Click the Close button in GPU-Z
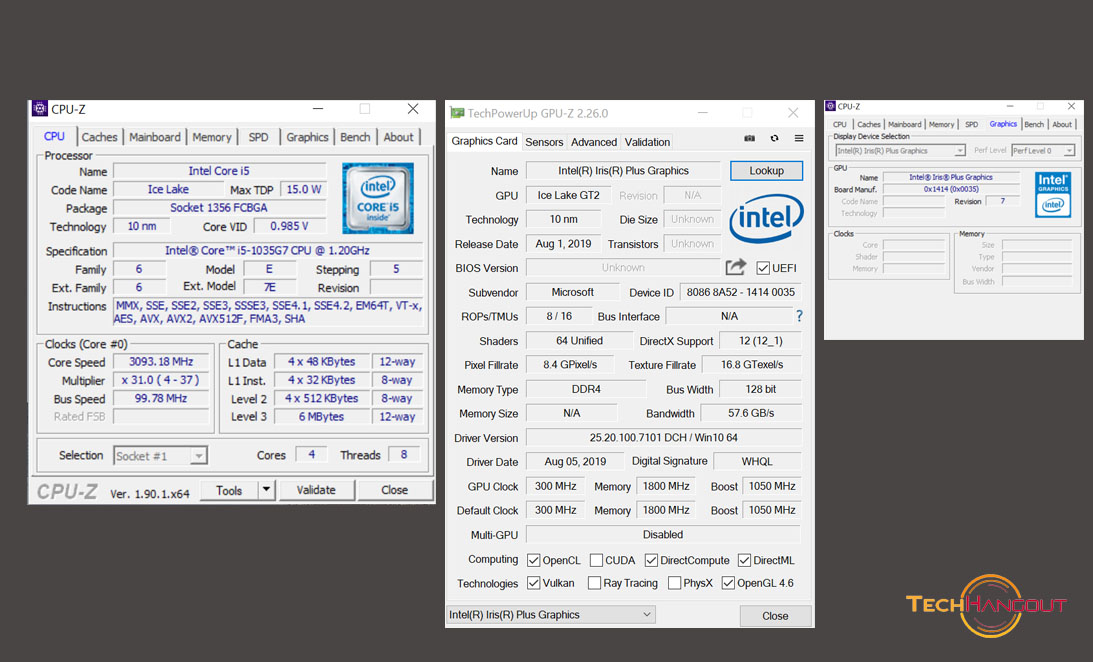The image size is (1093, 662). pos(775,616)
